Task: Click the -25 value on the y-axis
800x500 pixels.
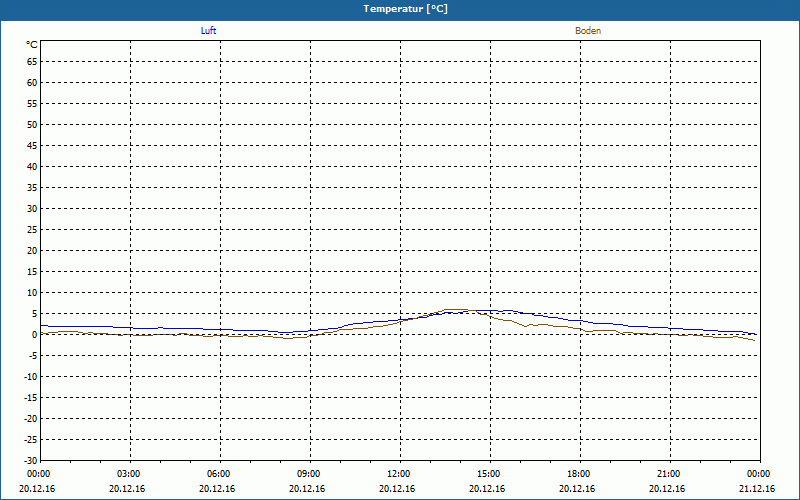Action: click(x=31, y=440)
